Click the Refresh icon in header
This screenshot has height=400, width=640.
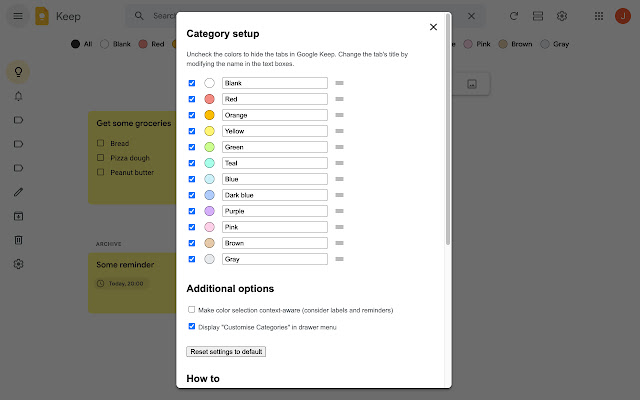click(x=513, y=16)
